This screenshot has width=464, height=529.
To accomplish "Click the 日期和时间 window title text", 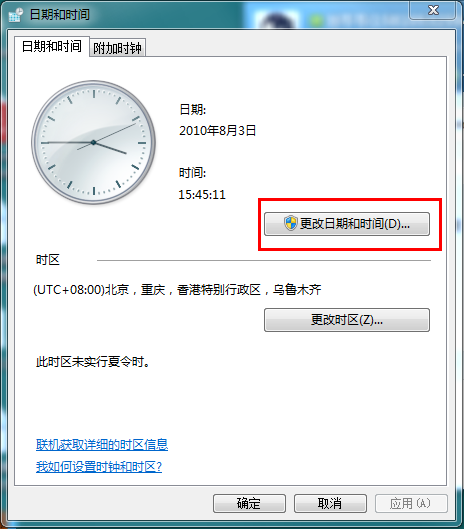I will click(x=60, y=15).
